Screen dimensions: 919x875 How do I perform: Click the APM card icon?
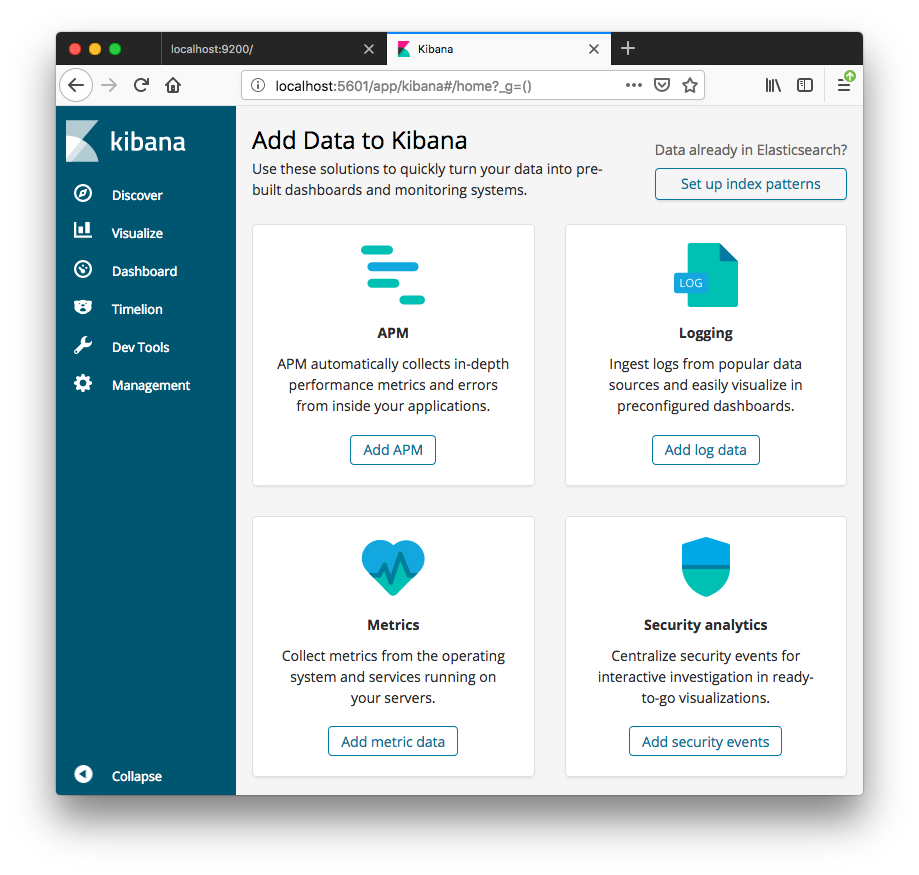[x=393, y=275]
